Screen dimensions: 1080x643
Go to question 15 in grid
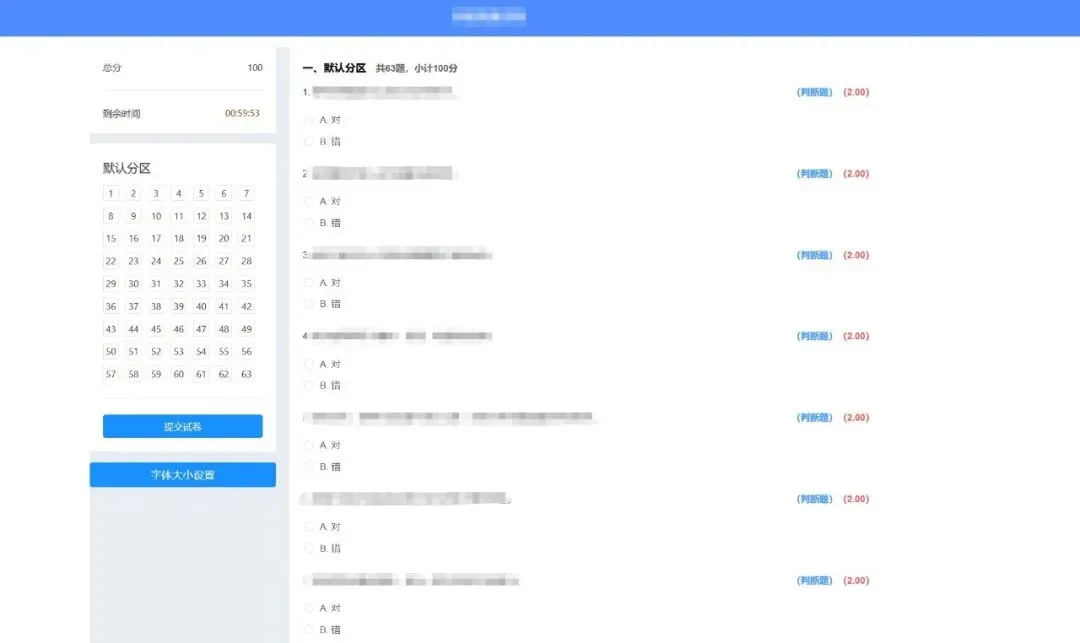[110, 238]
